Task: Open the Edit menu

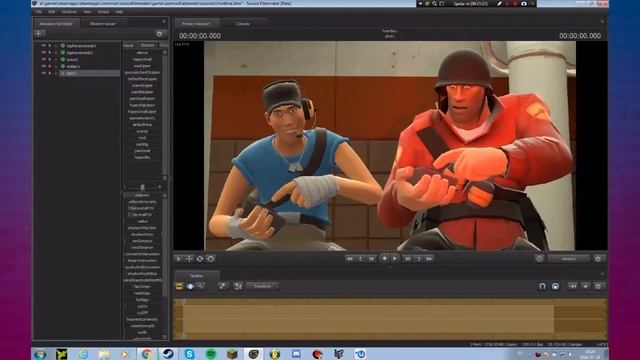Action: point(51,12)
